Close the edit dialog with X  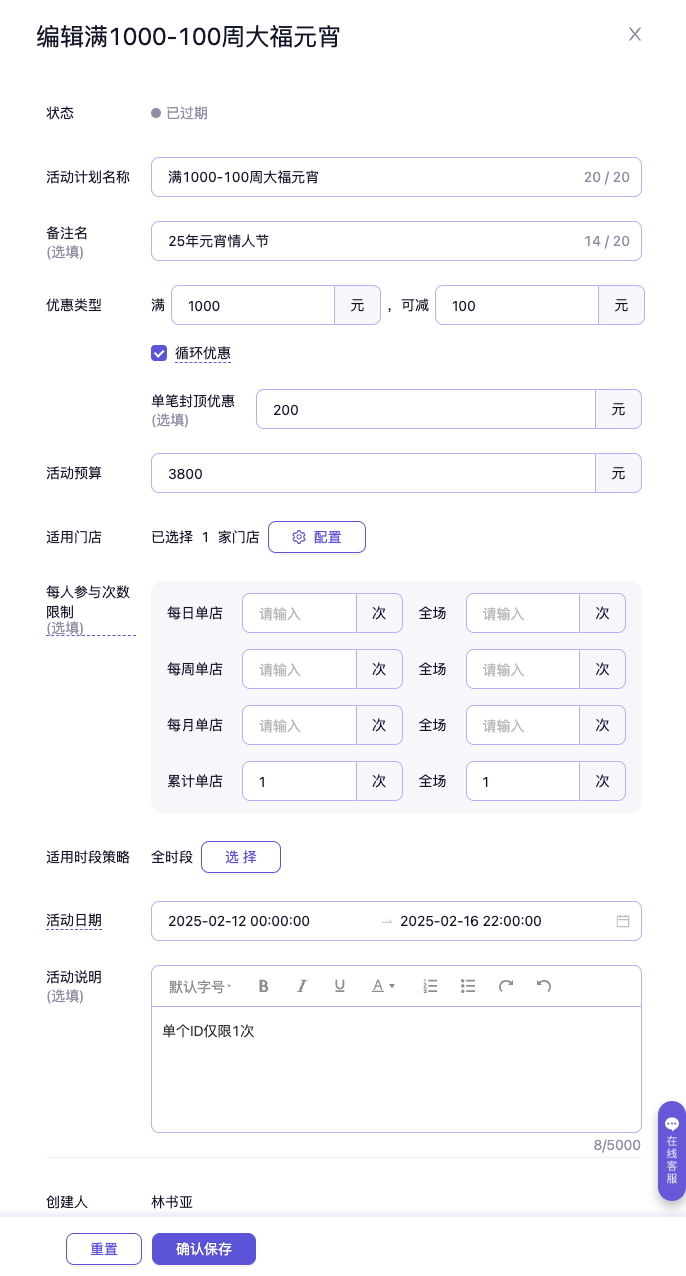635,34
